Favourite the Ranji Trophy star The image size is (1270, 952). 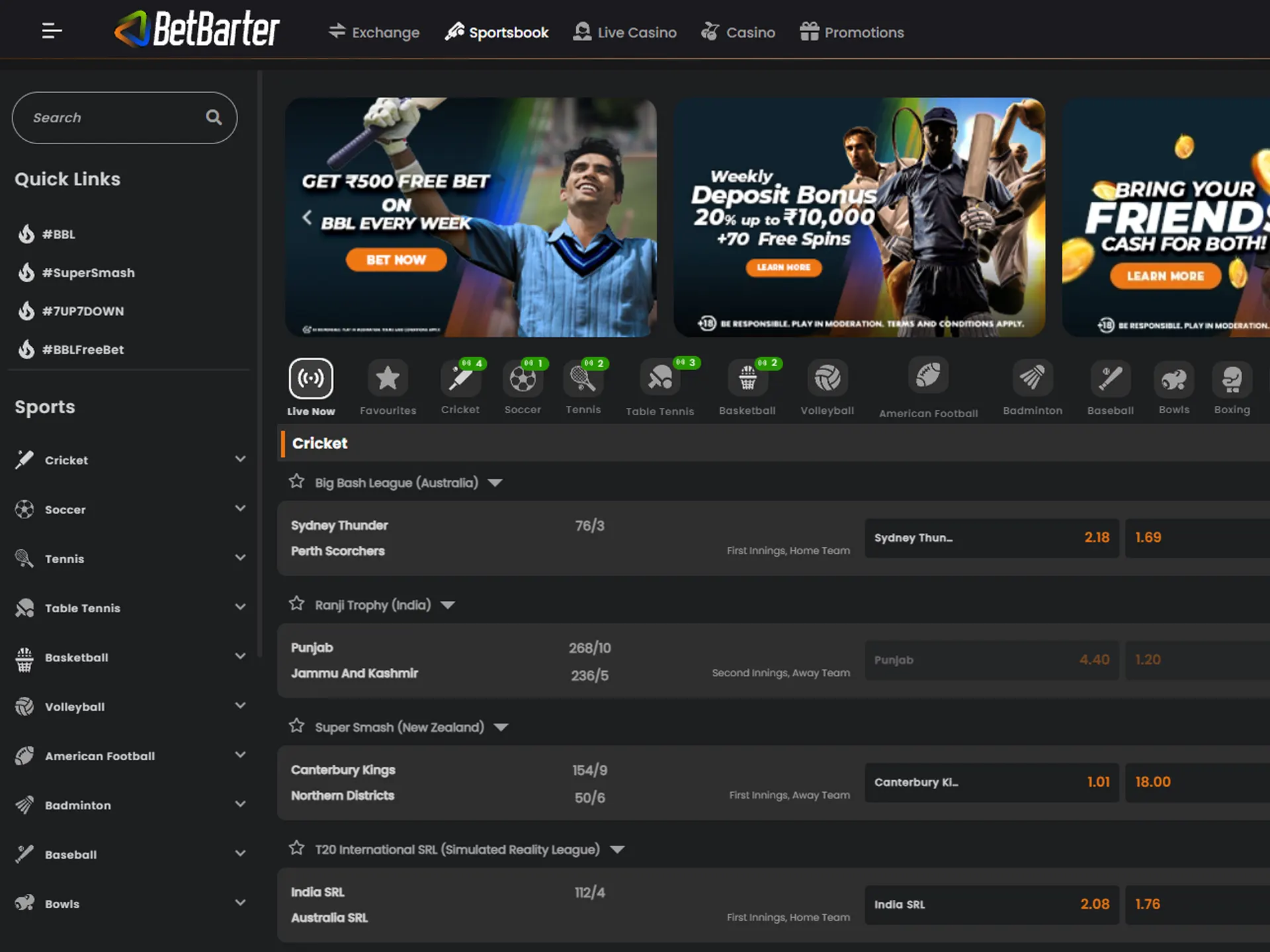pos(296,604)
